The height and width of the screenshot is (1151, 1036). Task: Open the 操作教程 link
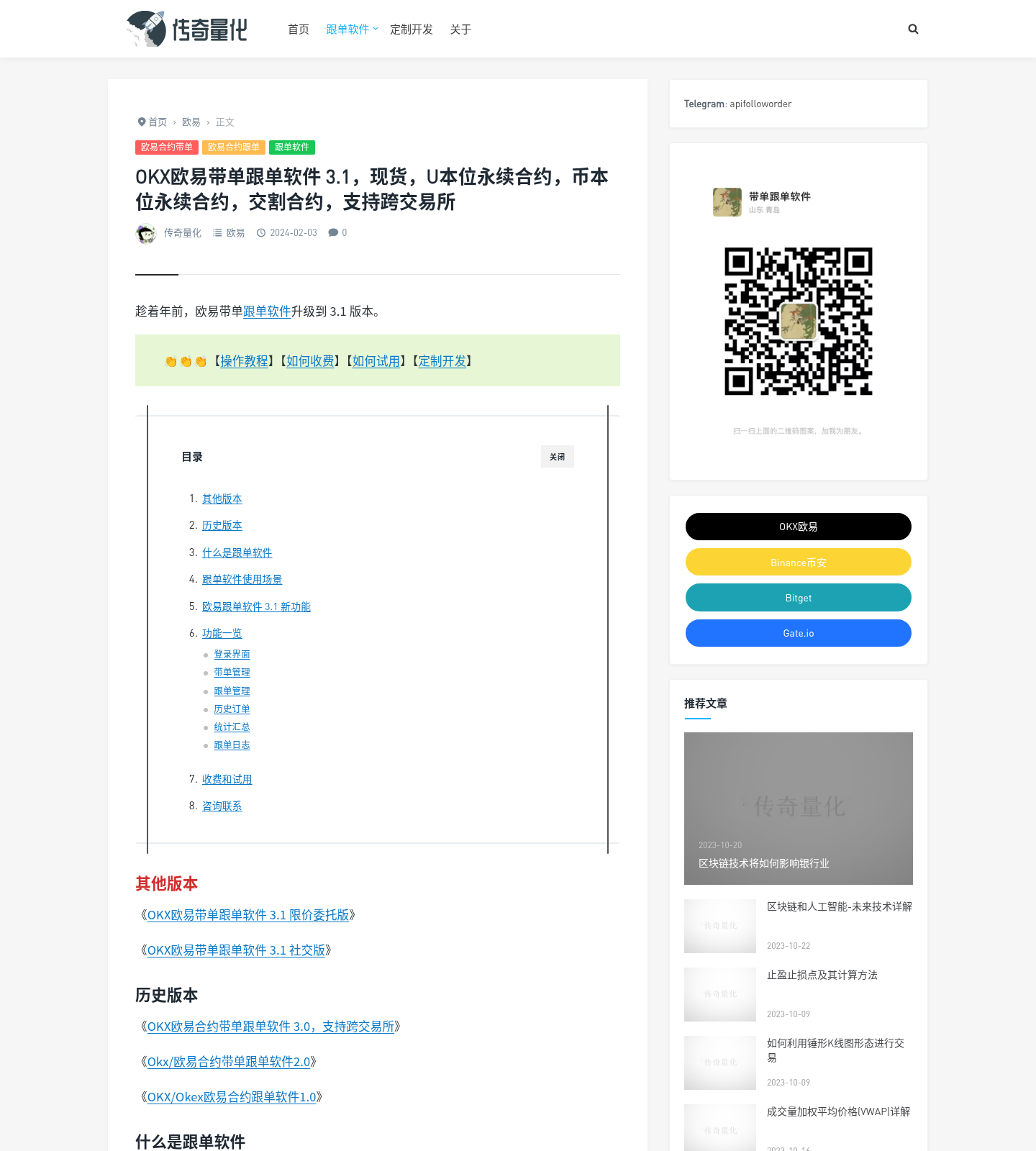244,361
